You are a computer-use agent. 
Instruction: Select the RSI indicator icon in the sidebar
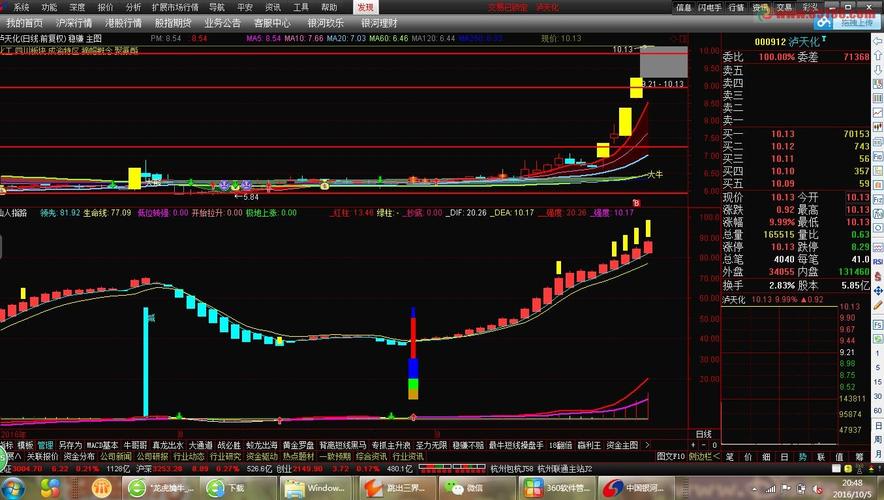878,262
